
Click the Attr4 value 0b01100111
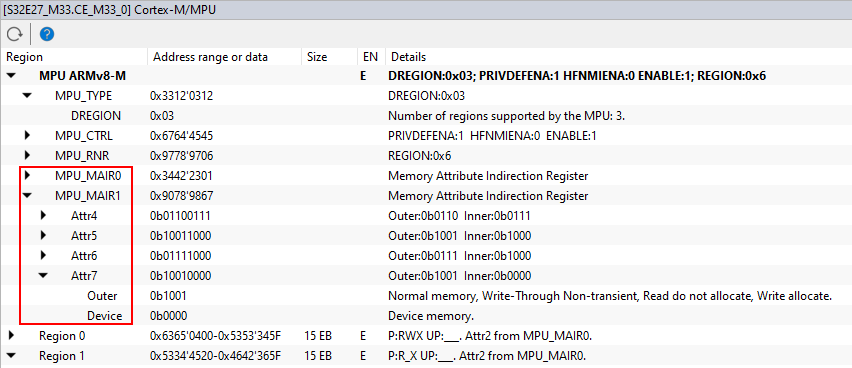(x=180, y=216)
